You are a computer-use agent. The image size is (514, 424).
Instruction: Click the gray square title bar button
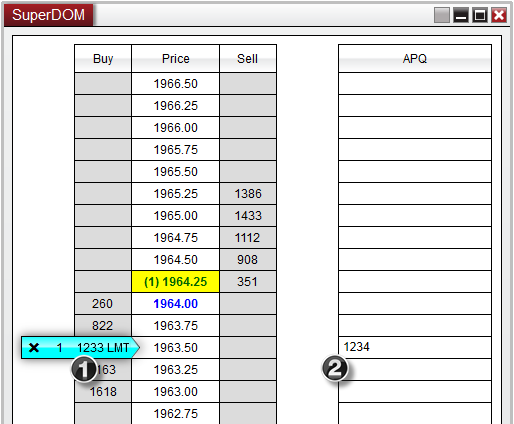[442, 15]
